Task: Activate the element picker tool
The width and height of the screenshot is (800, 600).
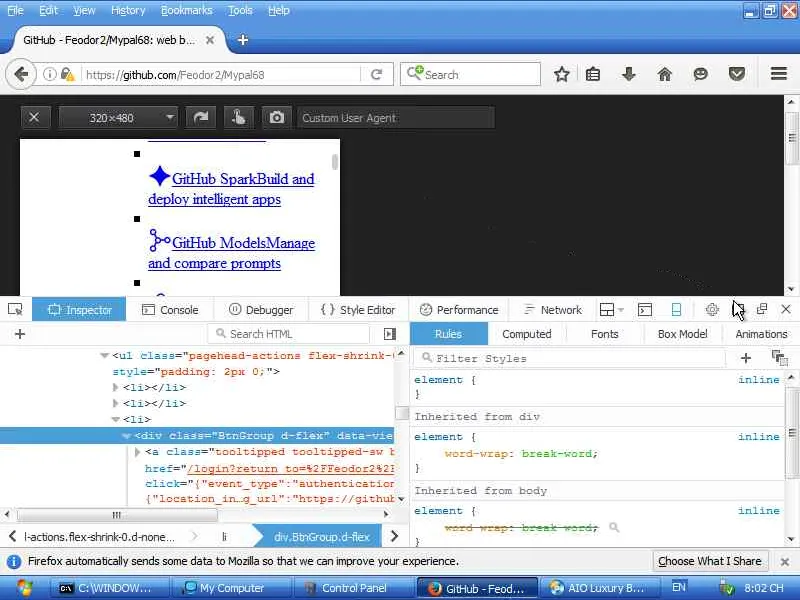Action: point(15,310)
